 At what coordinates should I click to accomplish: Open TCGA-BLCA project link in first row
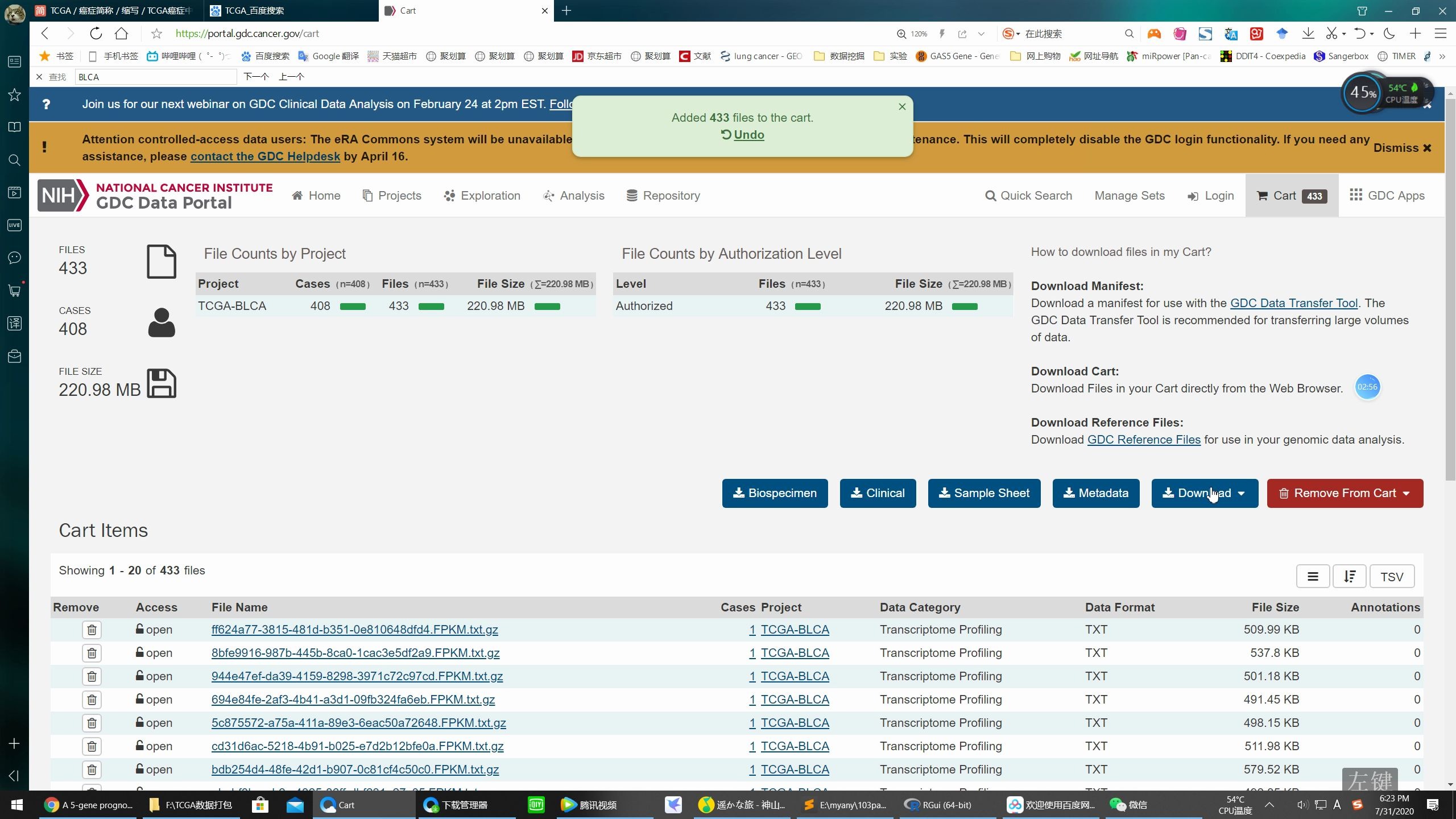(795, 630)
